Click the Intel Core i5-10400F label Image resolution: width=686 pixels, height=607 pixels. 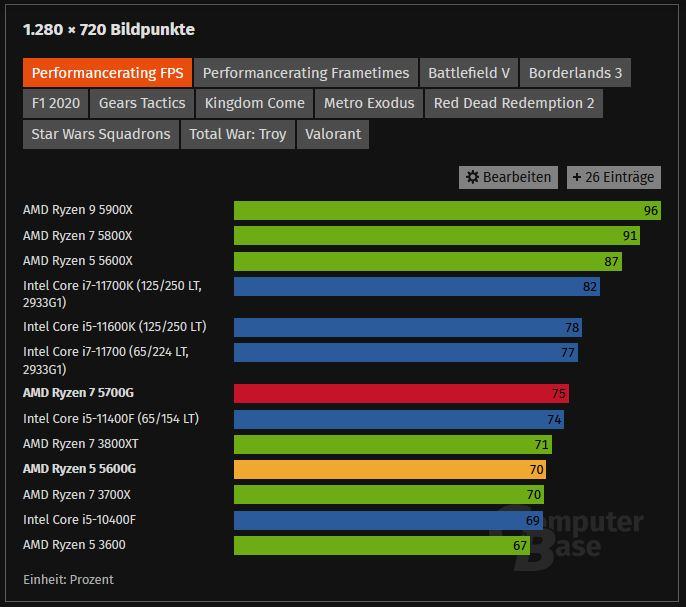click(80, 520)
